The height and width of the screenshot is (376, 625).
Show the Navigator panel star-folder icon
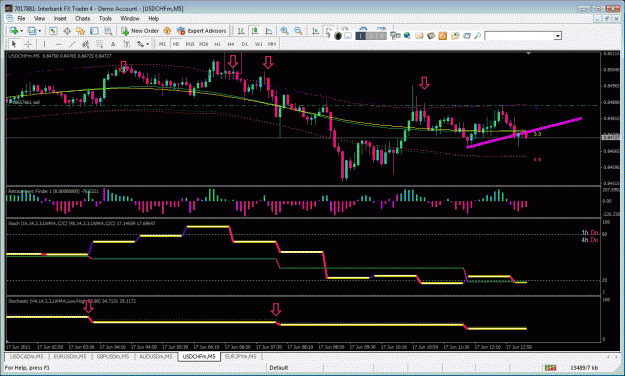81,31
